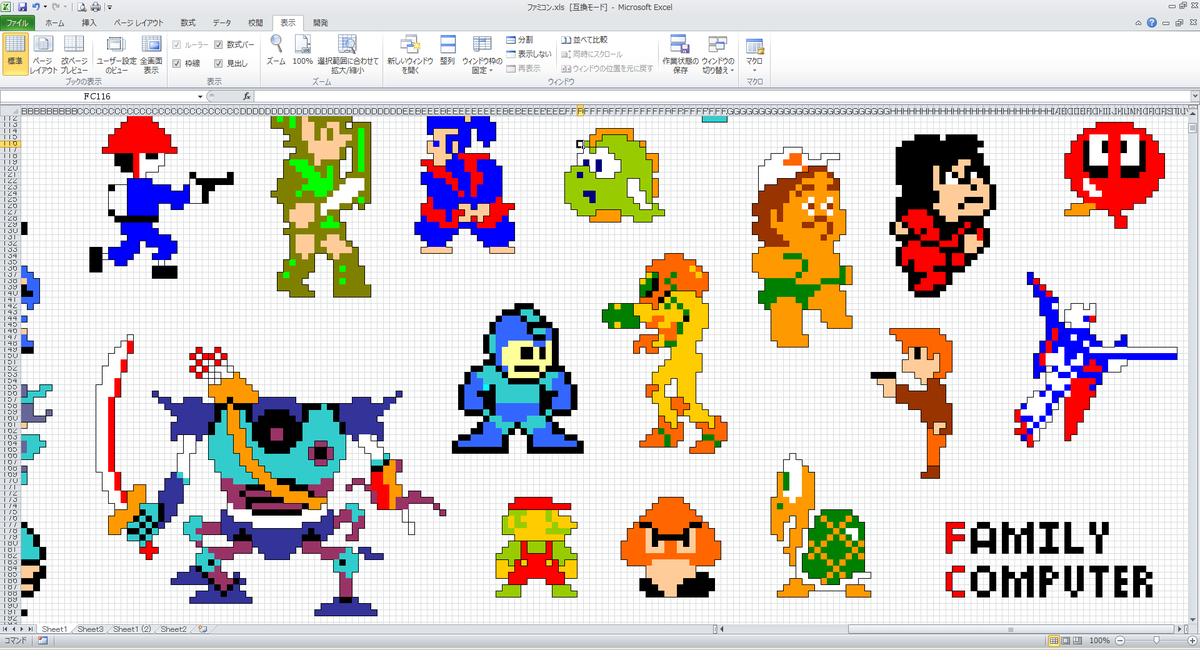Click the macro record icon in status bar
This screenshot has width=1200, height=650.
pyautogui.click(x=42, y=640)
